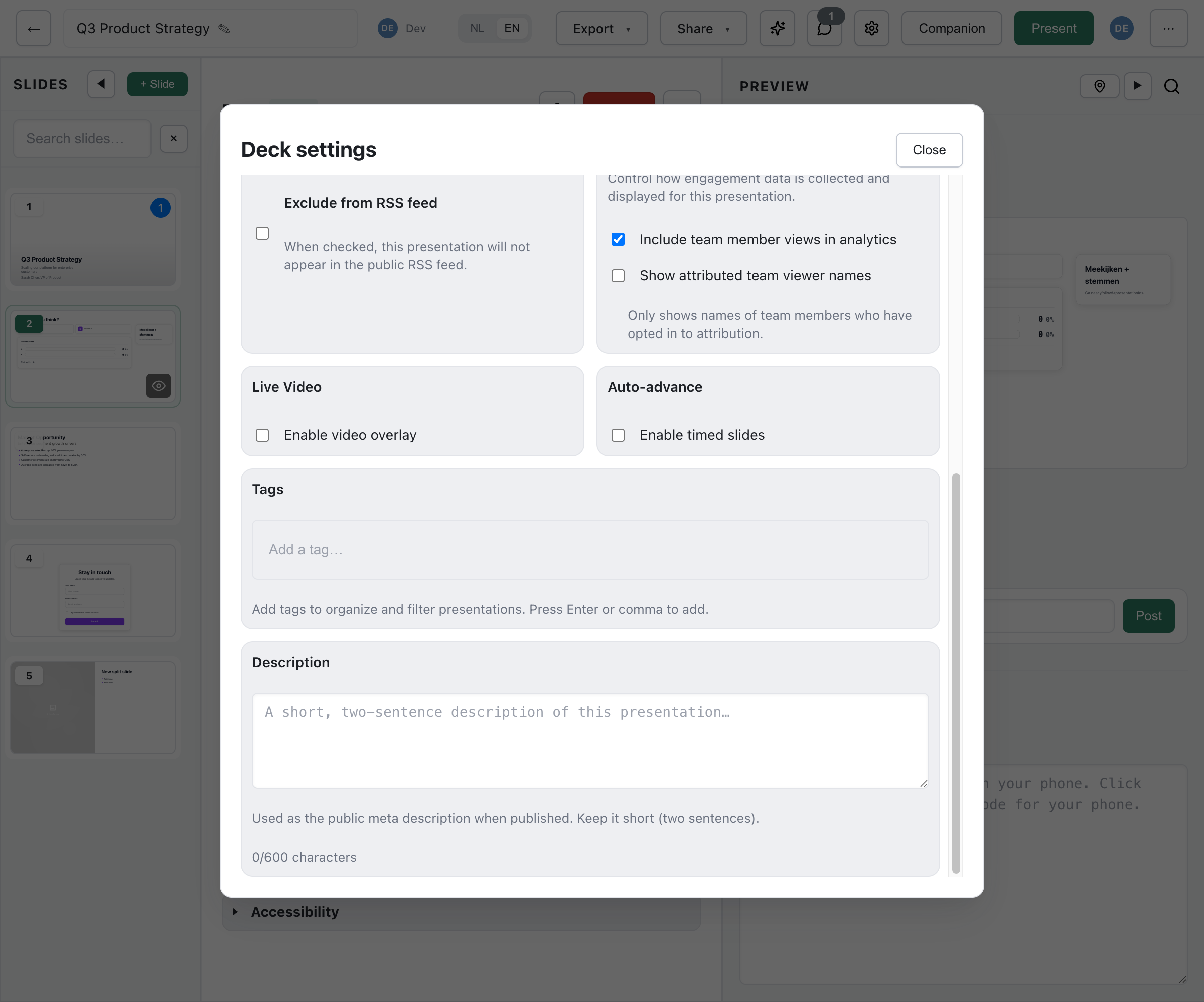Click the Description textarea

click(590, 741)
